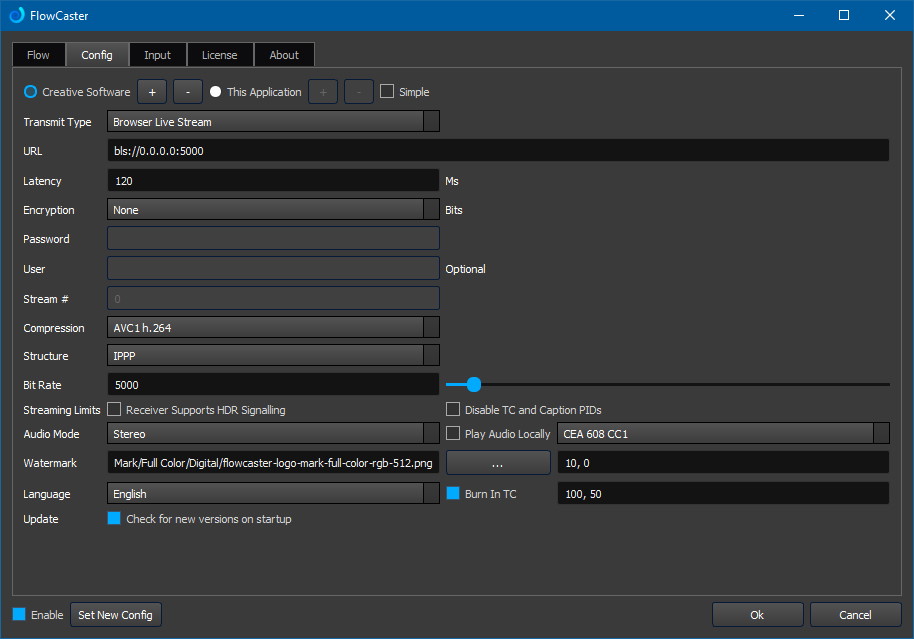Click the watermark position field showing 10, 0
Viewport: 914px width, 639px height.
point(723,463)
